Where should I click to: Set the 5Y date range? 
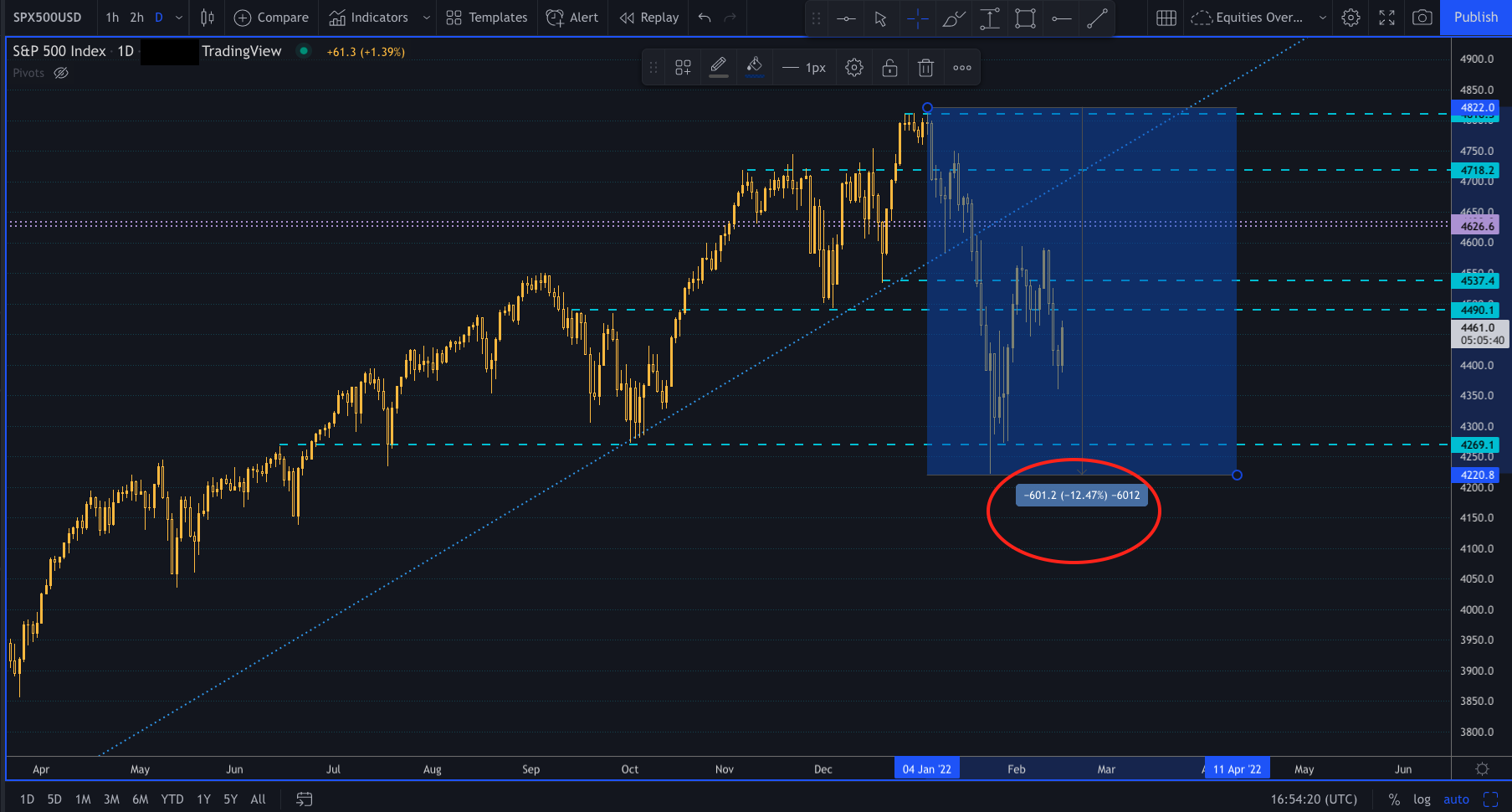230,799
